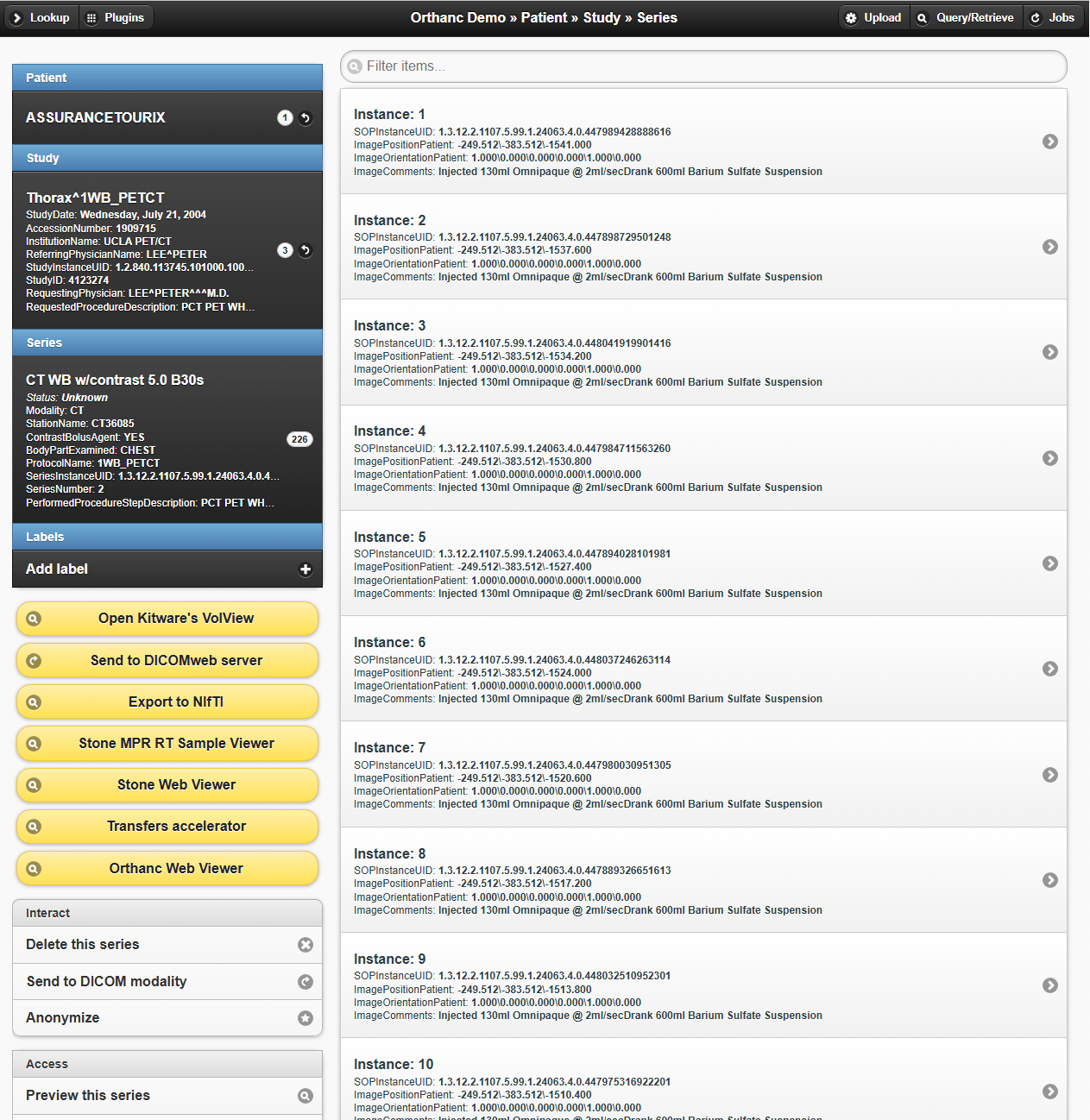Go to Study in breadcrumb
The height and width of the screenshot is (1120, 1090).
pyautogui.click(x=602, y=17)
